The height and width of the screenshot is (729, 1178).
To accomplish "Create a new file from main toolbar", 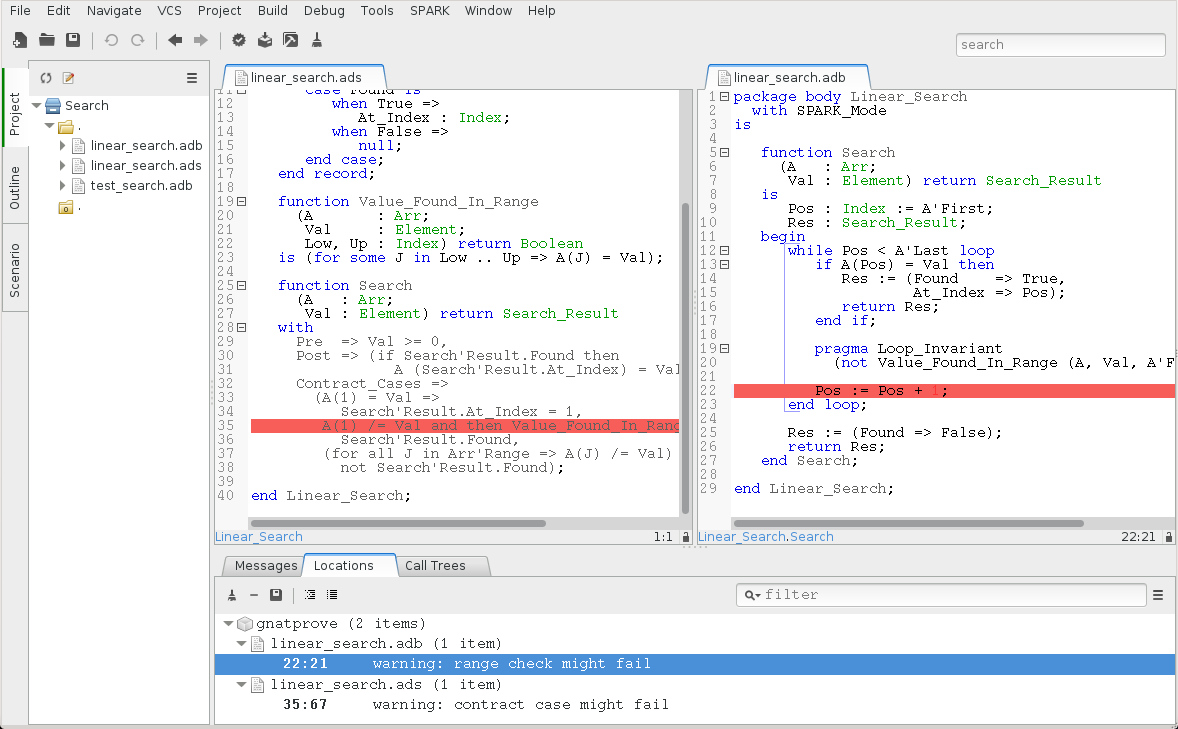I will [20, 41].
